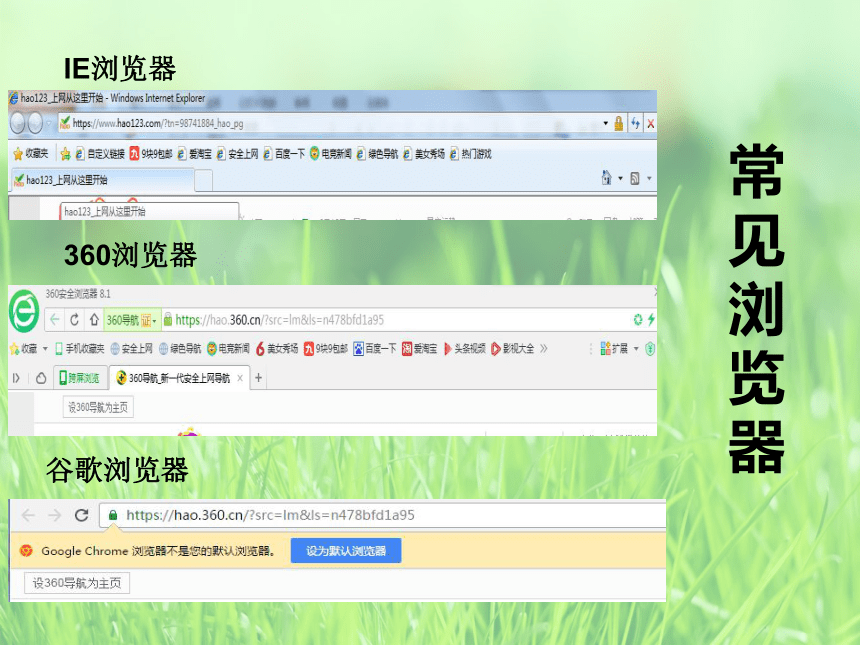Toggle the 360 sidebar panel icon
Image resolution: width=860 pixels, height=645 pixels.
16,378
